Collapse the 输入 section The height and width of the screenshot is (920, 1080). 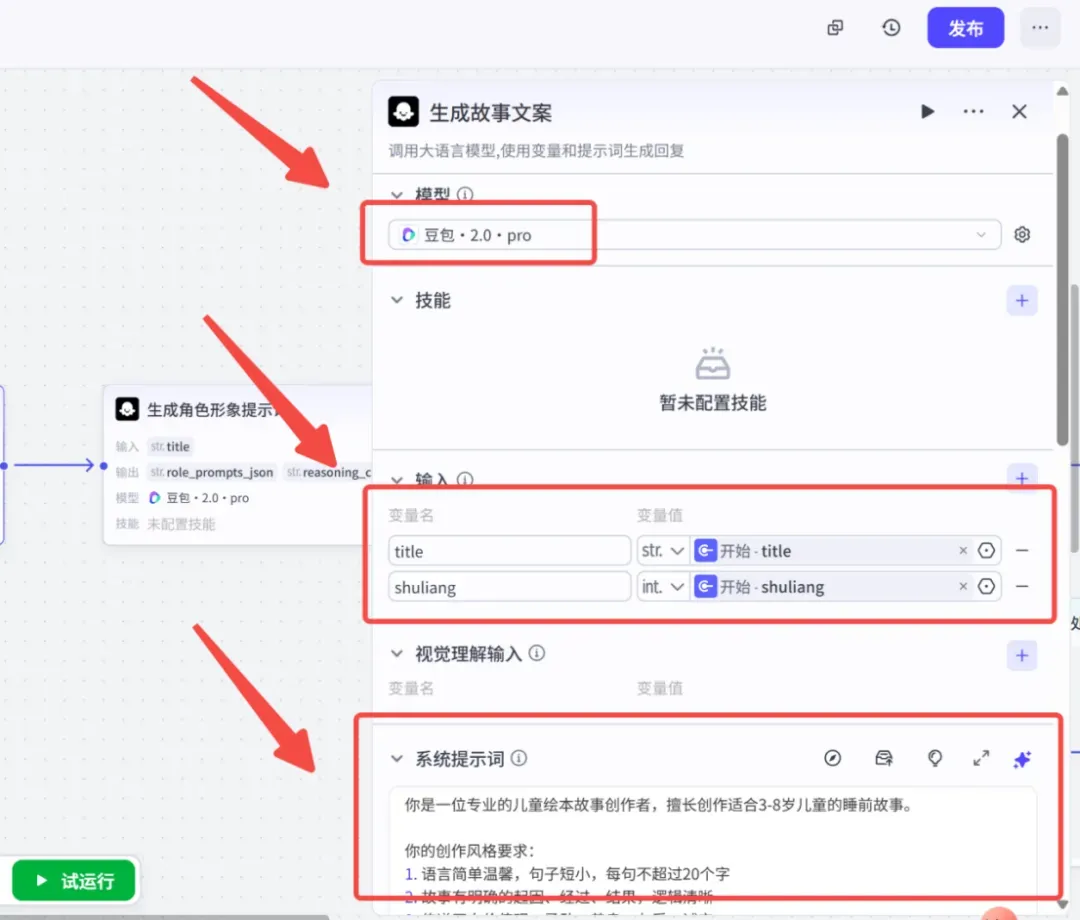click(x=397, y=479)
